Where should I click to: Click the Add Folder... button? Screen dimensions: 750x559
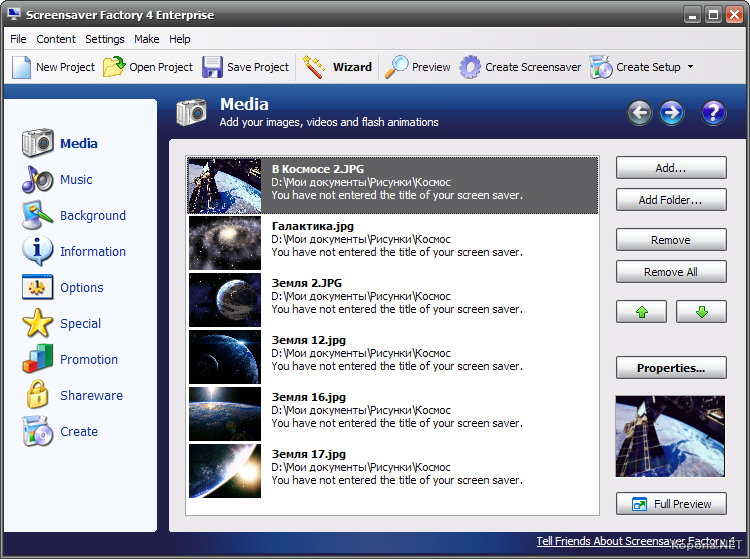point(671,200)
